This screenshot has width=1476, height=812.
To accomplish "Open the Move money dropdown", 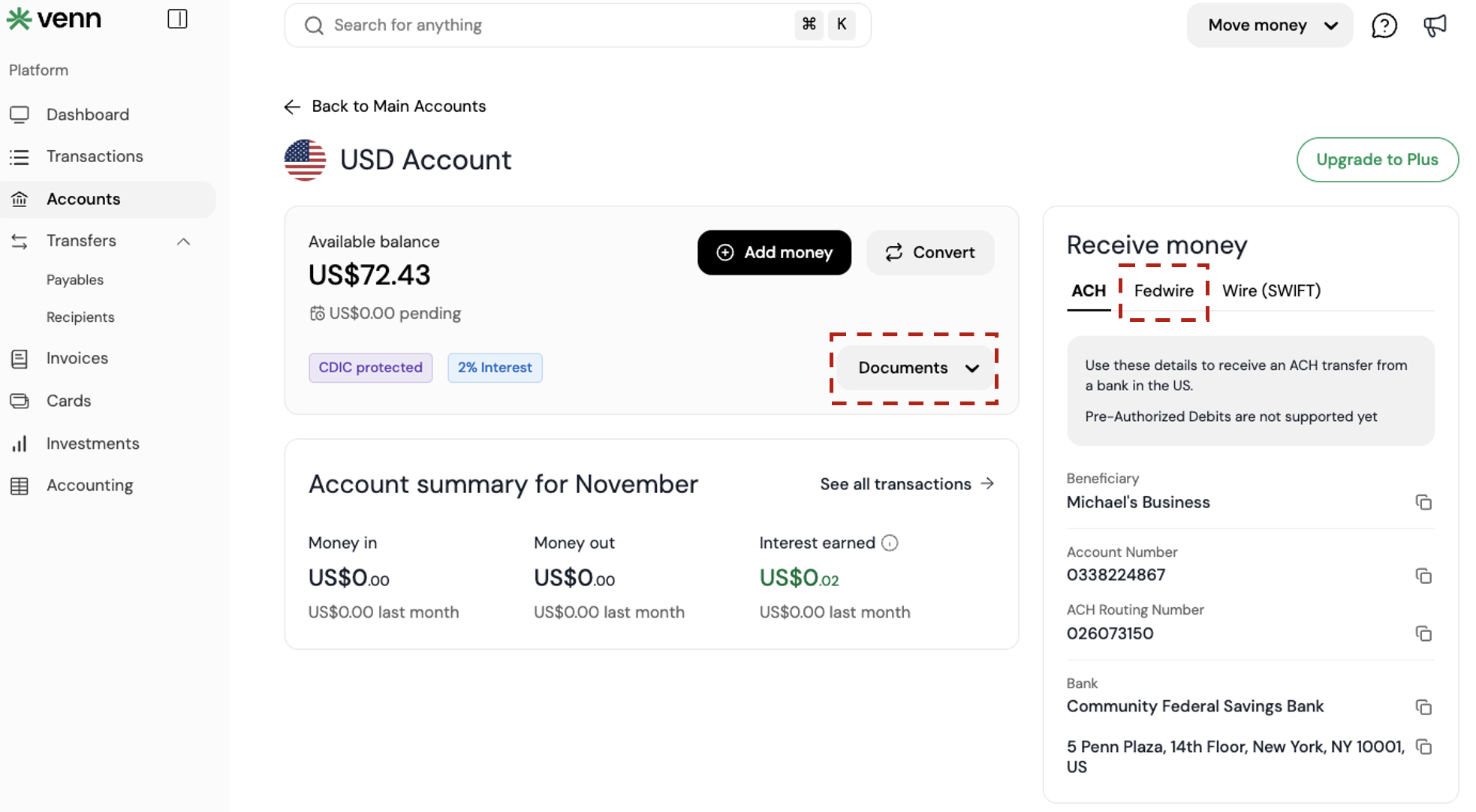I will (x=1270, y=26).
